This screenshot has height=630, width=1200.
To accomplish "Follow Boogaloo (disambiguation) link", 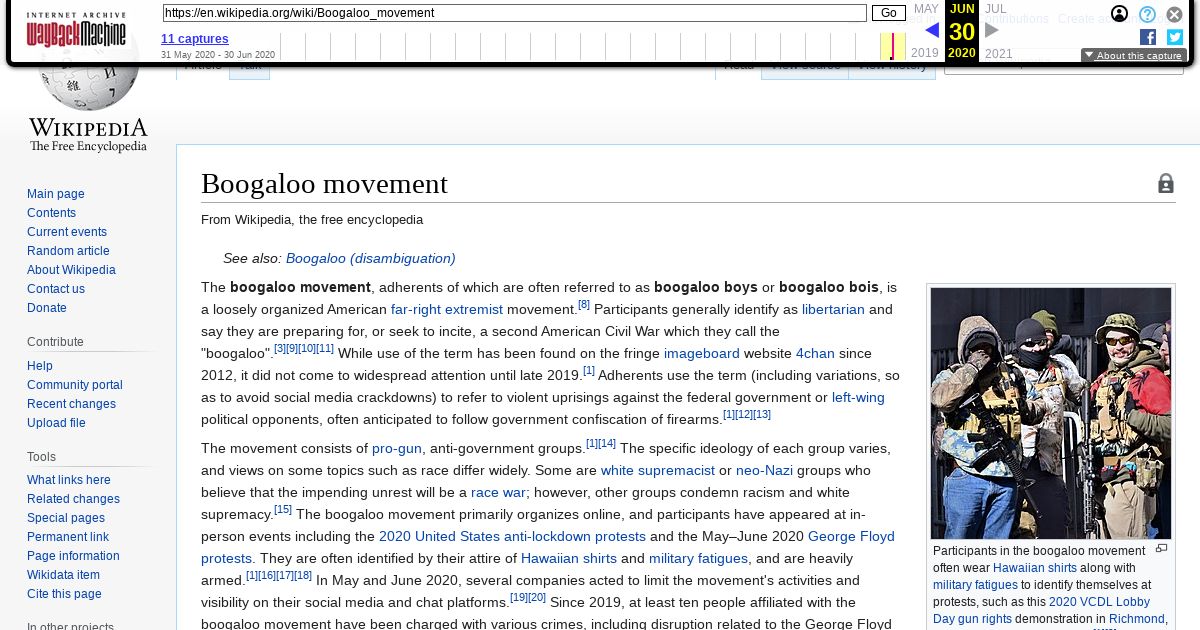I will click(x=371, y=258).
